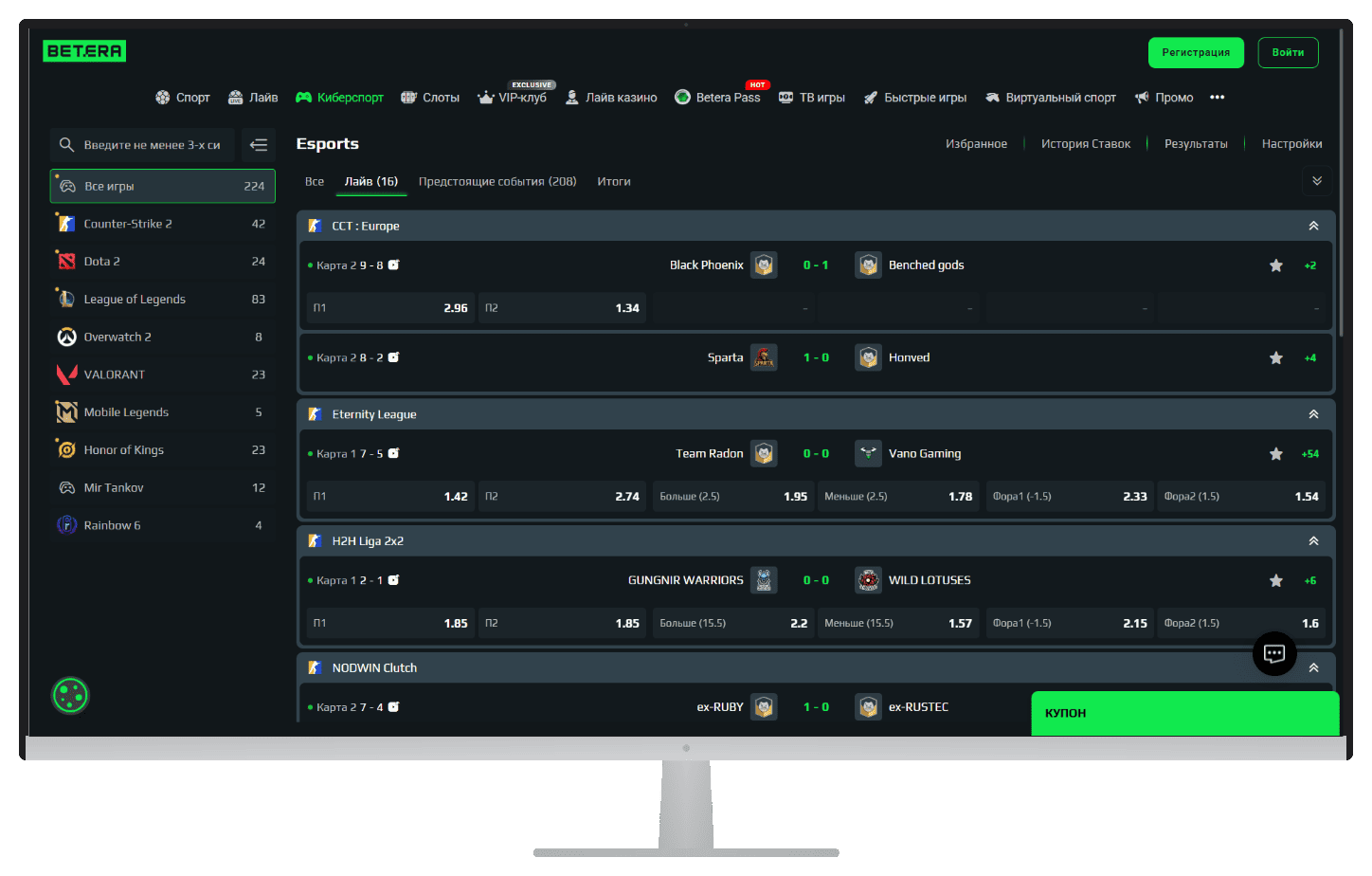Select Все игры in sidebar
The width and height of the screenshot is (1372, 876).
click(x=163, y=186)
